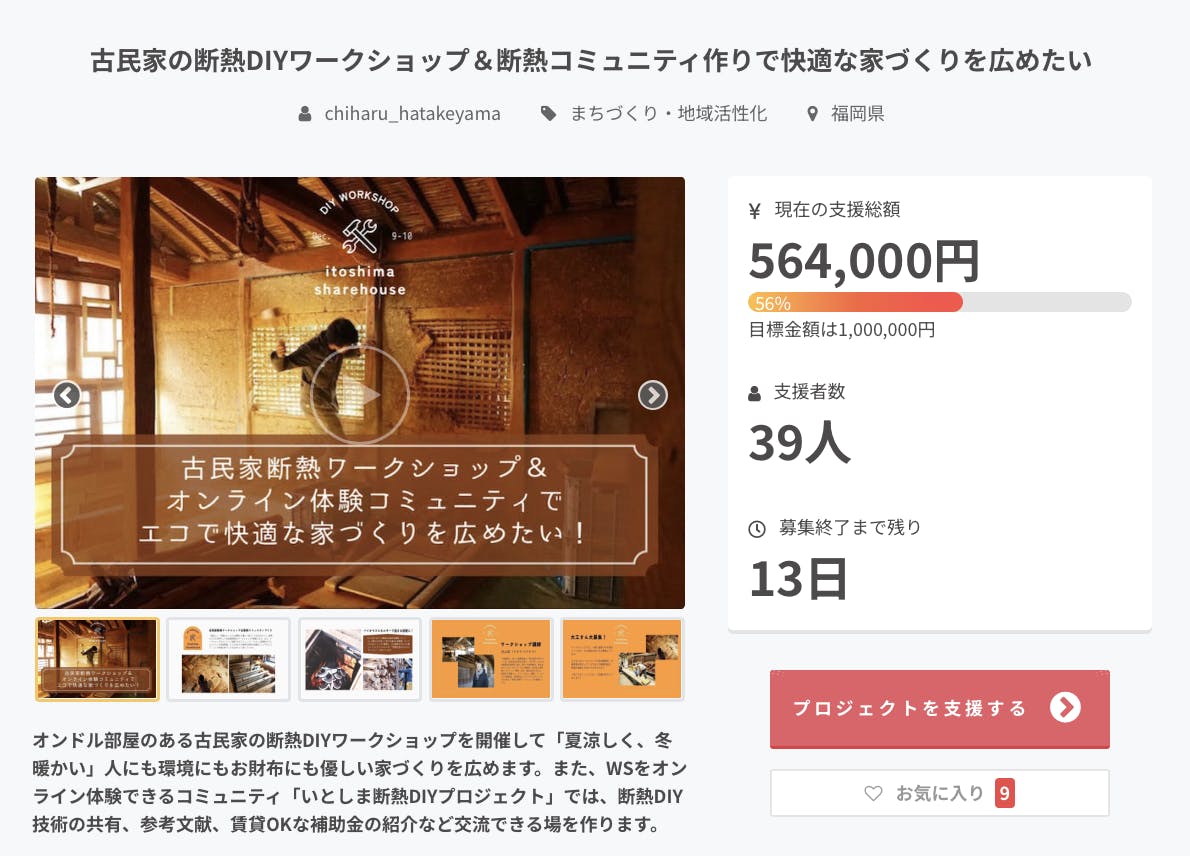The width and height of the screenshot is (1190, 856).
Task: Show the previous carousel image
Action: (67, 395)
